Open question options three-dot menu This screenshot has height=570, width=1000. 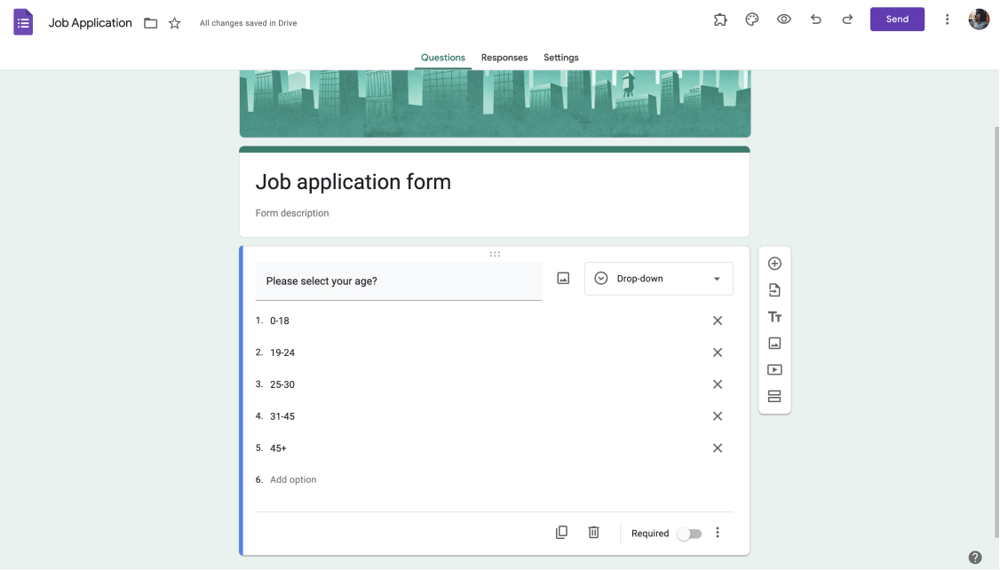717,532
